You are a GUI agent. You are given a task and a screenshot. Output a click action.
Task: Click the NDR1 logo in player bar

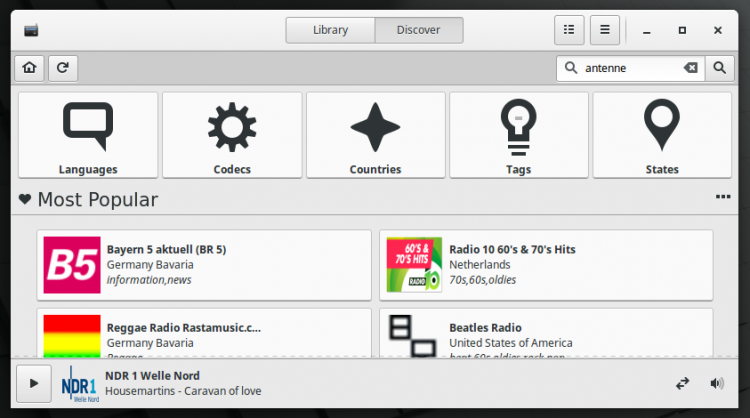coord(79,384)
